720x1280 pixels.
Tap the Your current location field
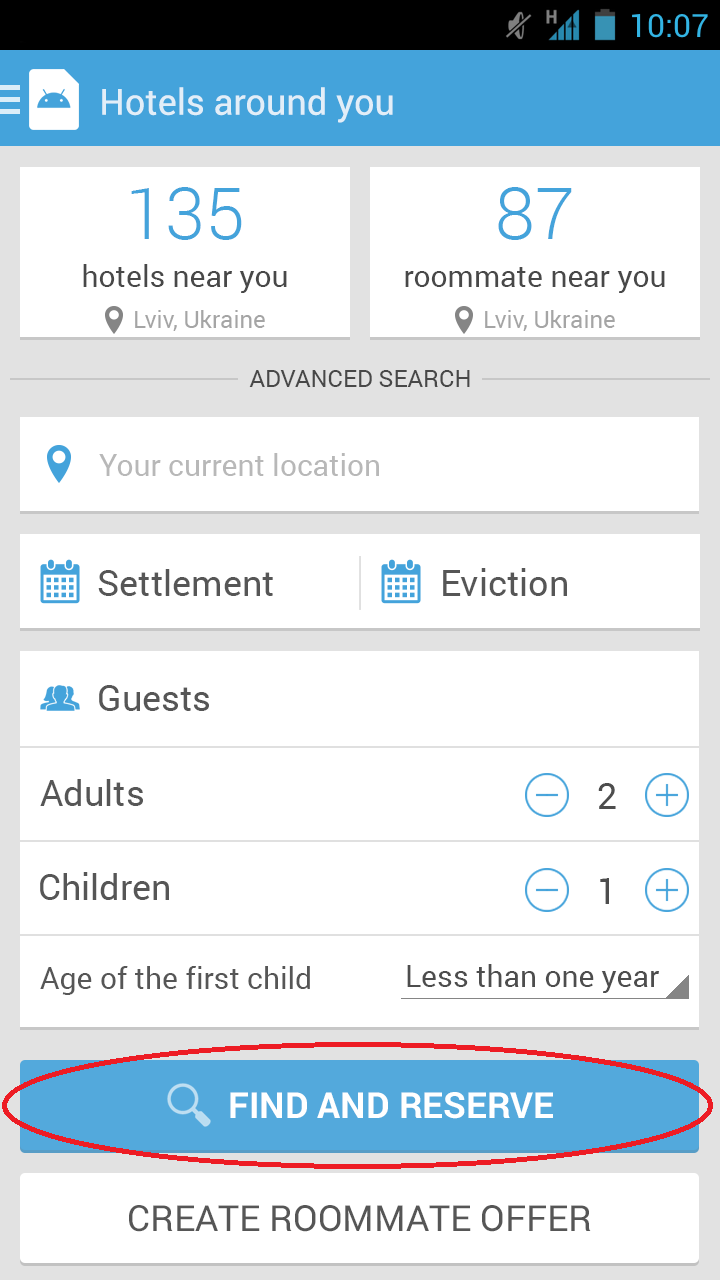click(x=380, y=465)
